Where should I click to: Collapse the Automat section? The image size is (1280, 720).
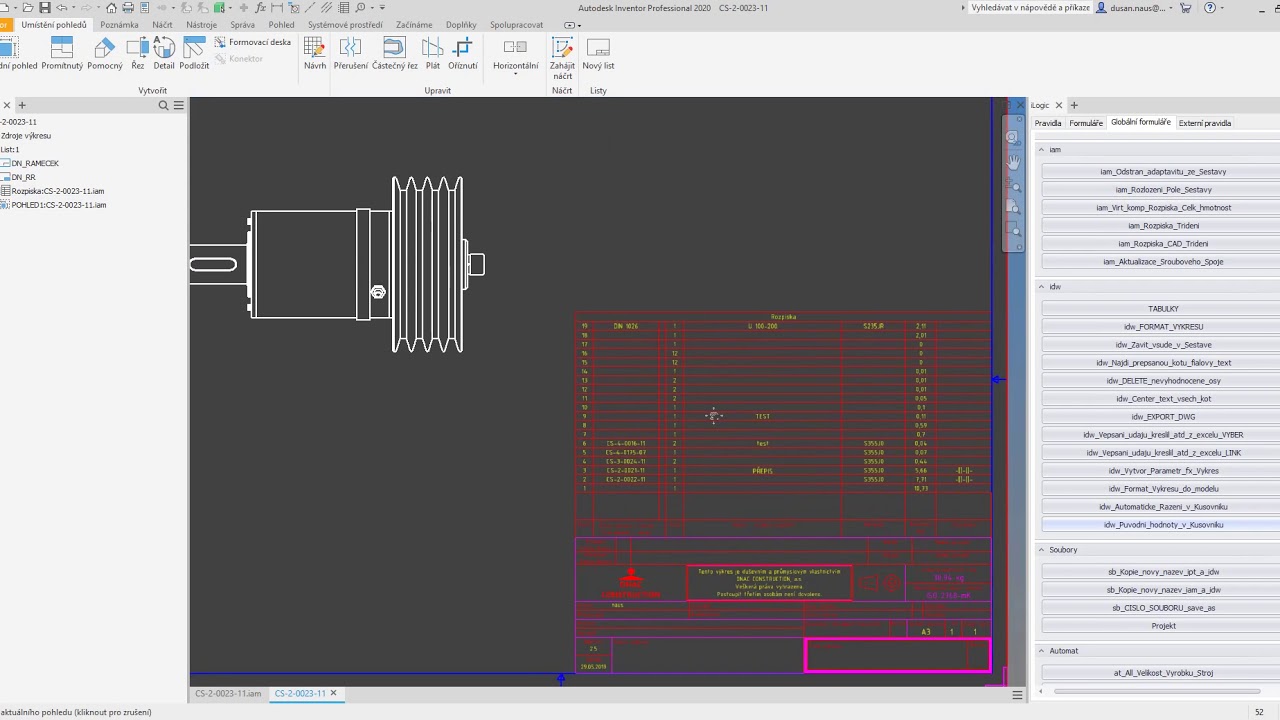pyautogui.click(x=1041, y=651)
